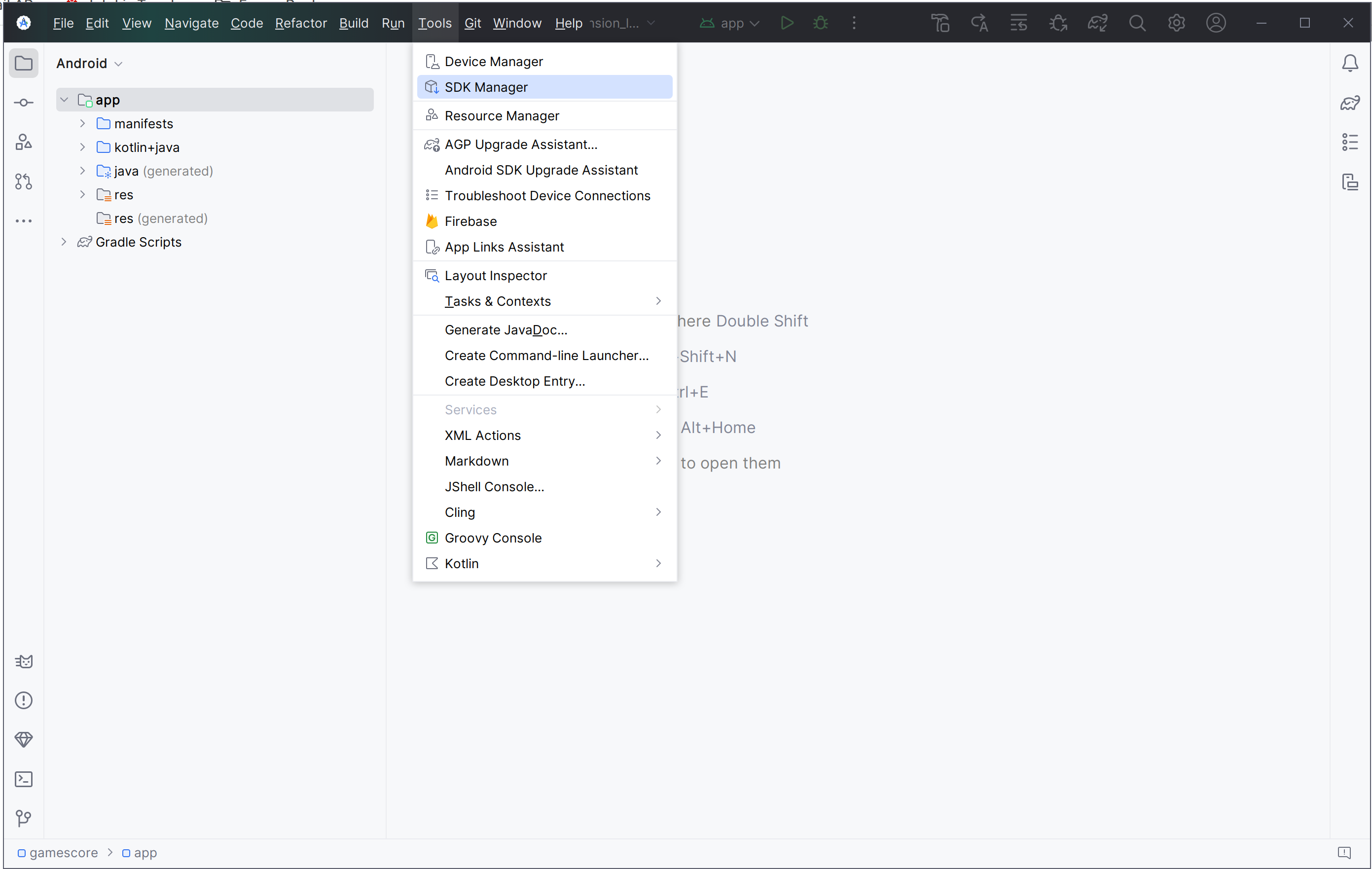This screenshot has width=1372, height=869.
Task: Choose Device Manager from Tools menu
Action: click(x=544, y=62)
